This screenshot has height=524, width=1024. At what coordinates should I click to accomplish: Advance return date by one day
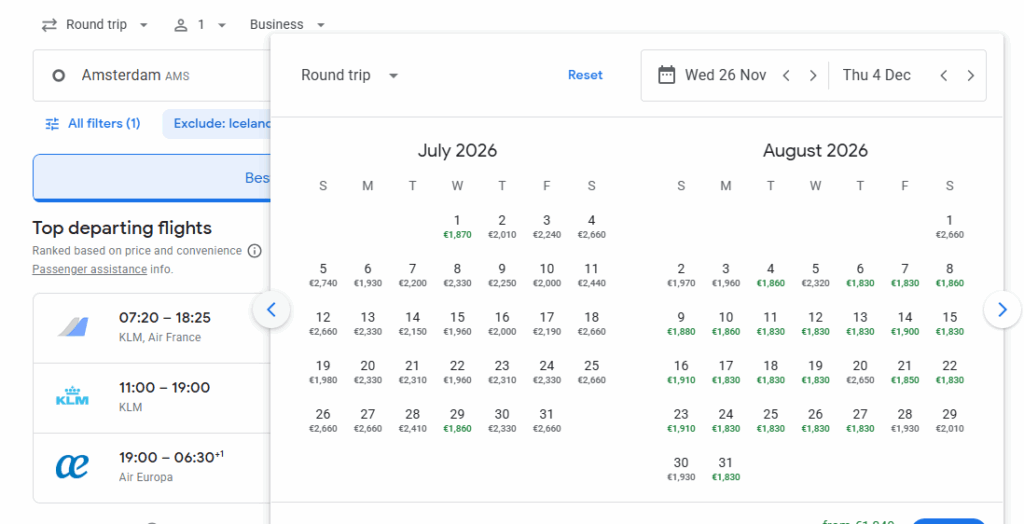click(x=970, y=76)
